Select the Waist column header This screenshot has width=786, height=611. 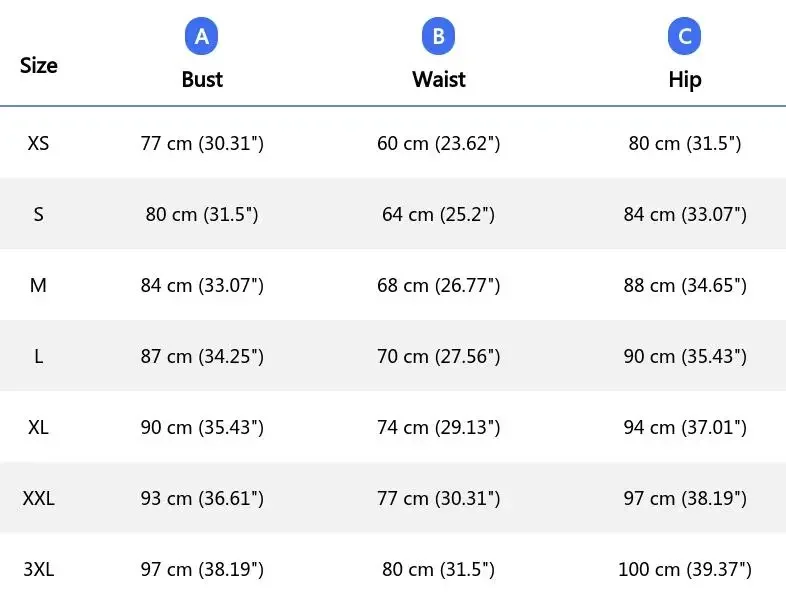point(438,80)
